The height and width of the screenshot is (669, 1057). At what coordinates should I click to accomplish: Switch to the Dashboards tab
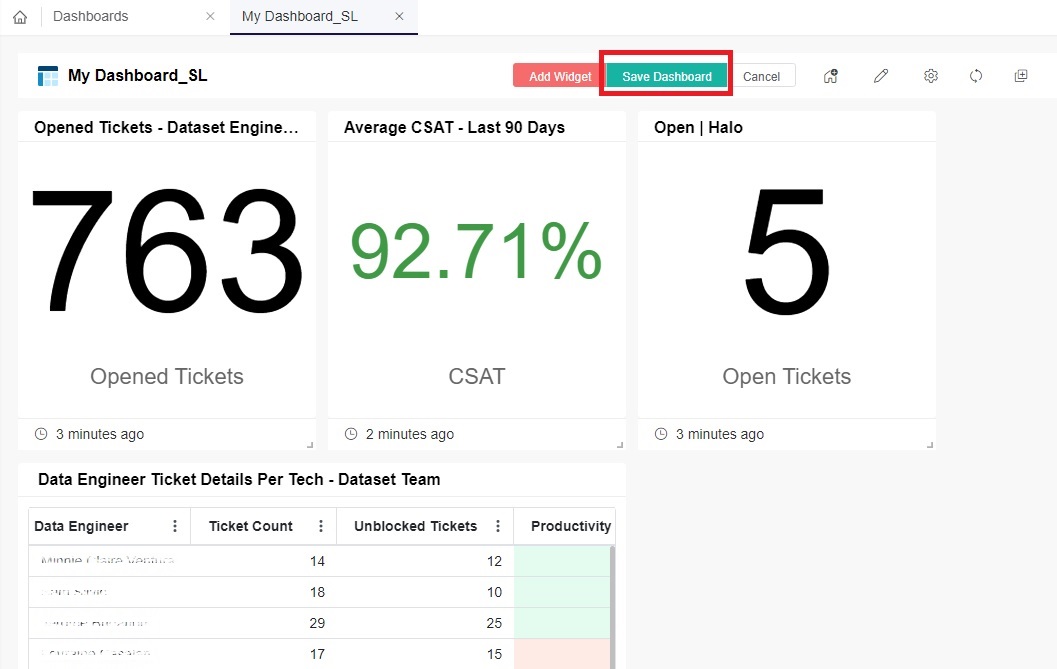(x=90, y=16)
